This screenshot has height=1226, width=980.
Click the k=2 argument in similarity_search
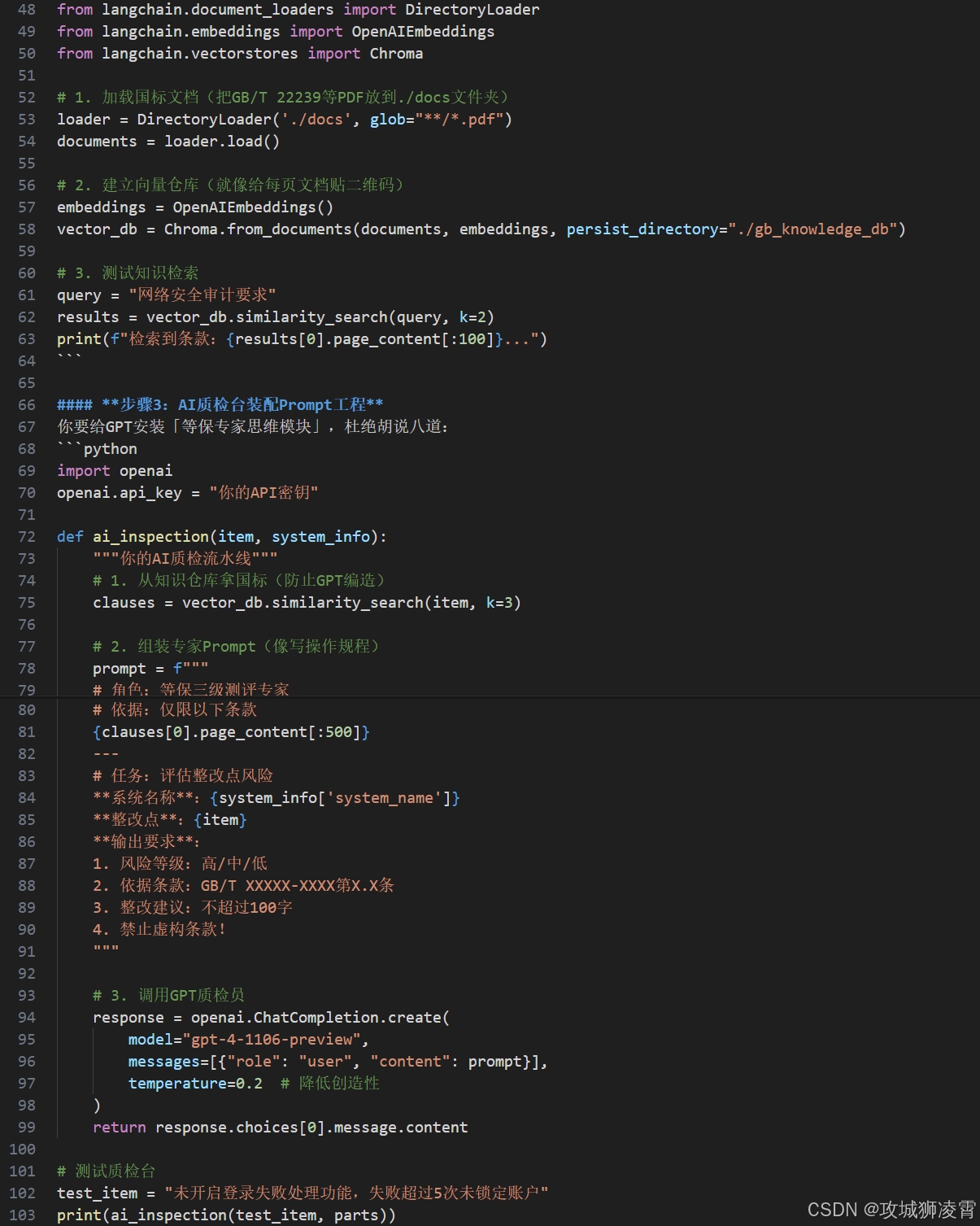[472, 317]
